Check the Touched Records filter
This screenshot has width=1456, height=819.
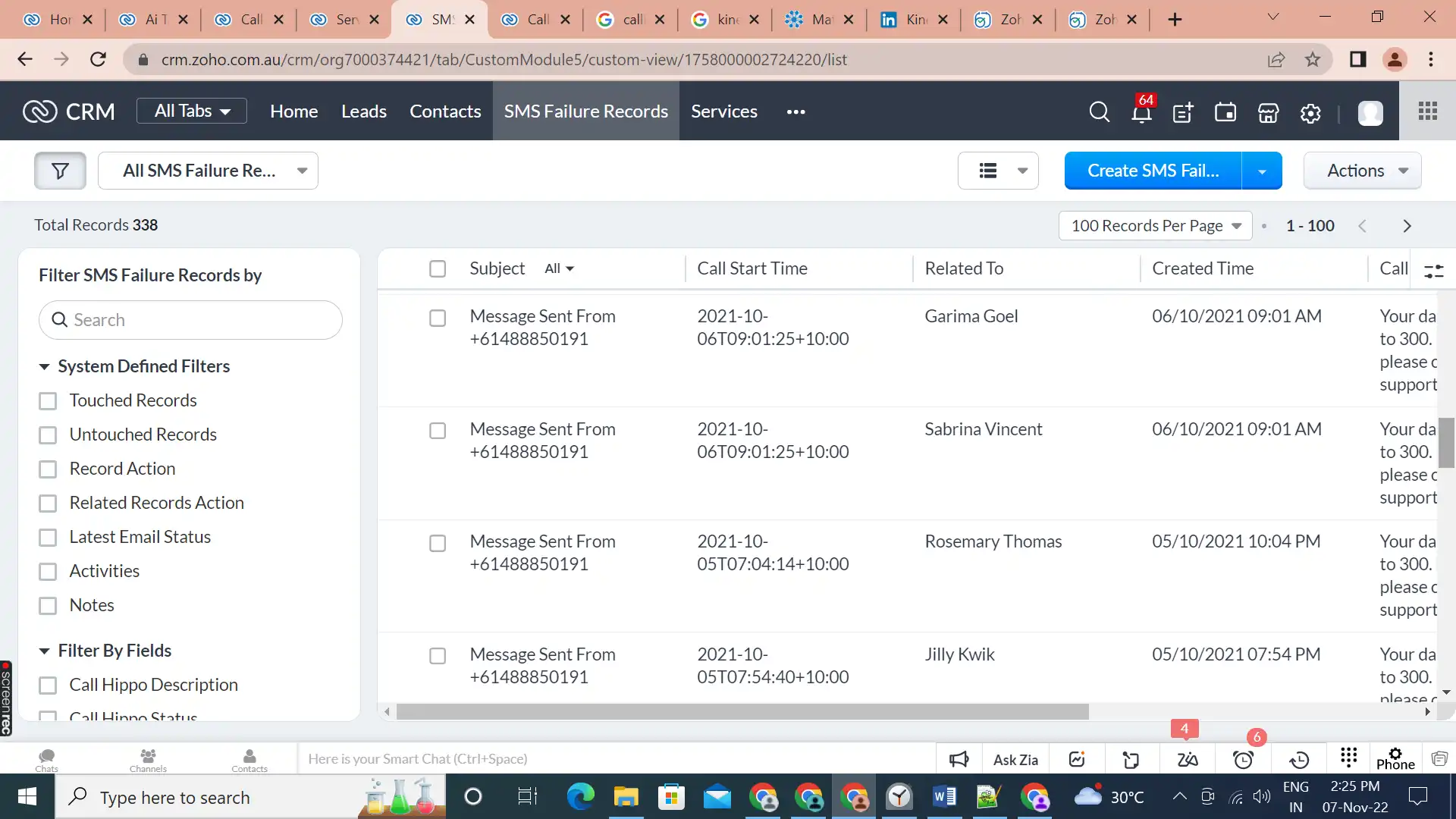tap(49, 400)
